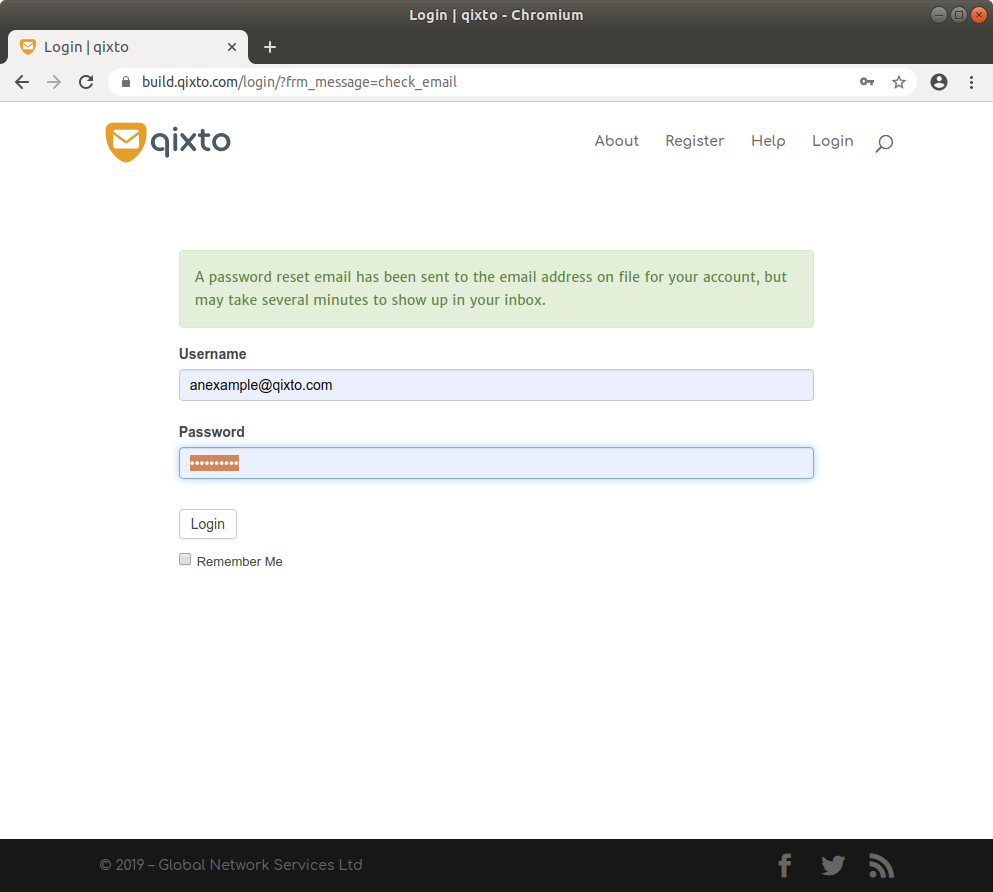Viewport: 993px width, 892px height.
Task: Click the qixto logo
Action: [168, 142]
